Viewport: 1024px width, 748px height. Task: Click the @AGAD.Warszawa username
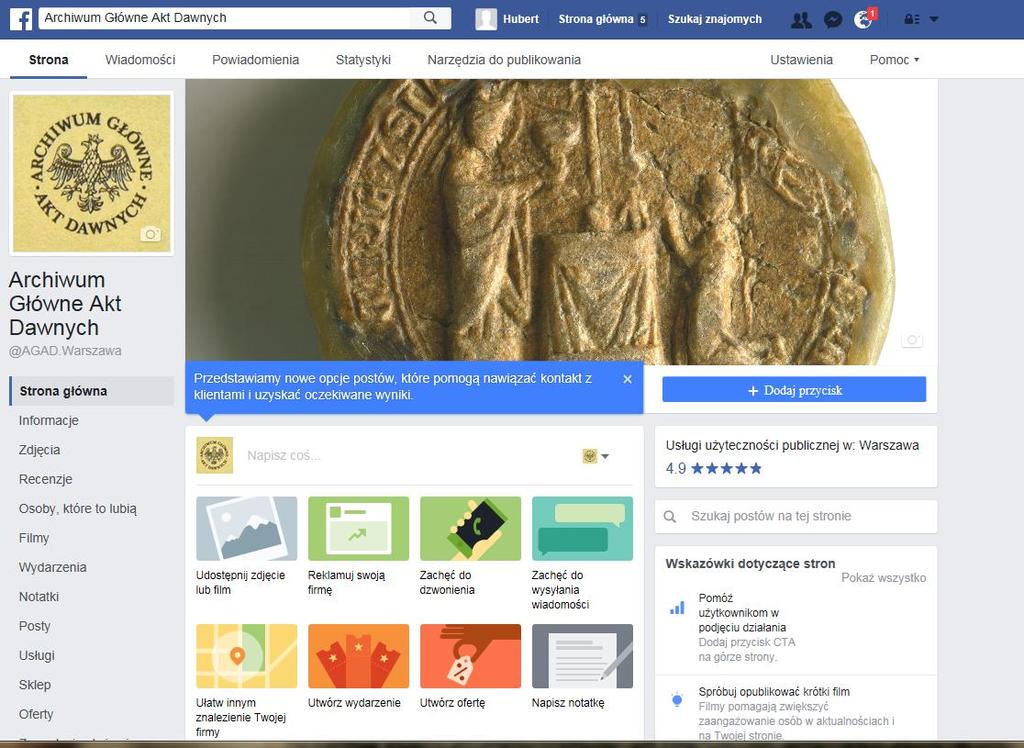pyautogui.click(x=65, y=351)
